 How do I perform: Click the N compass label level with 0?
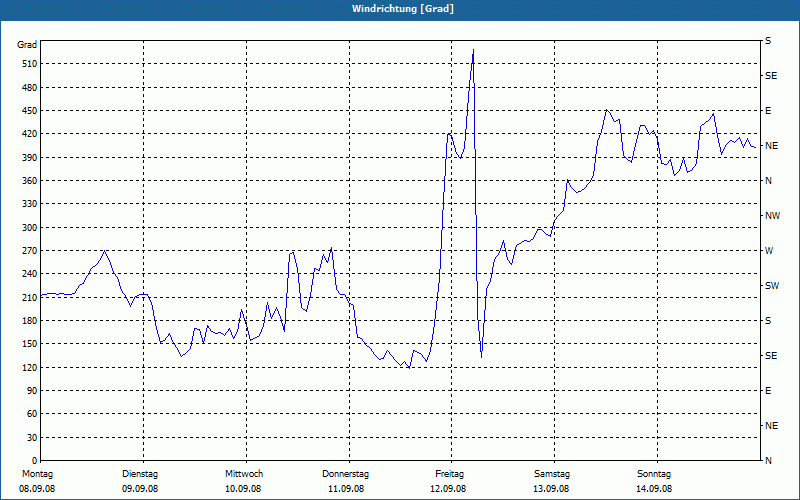[768, 461]
